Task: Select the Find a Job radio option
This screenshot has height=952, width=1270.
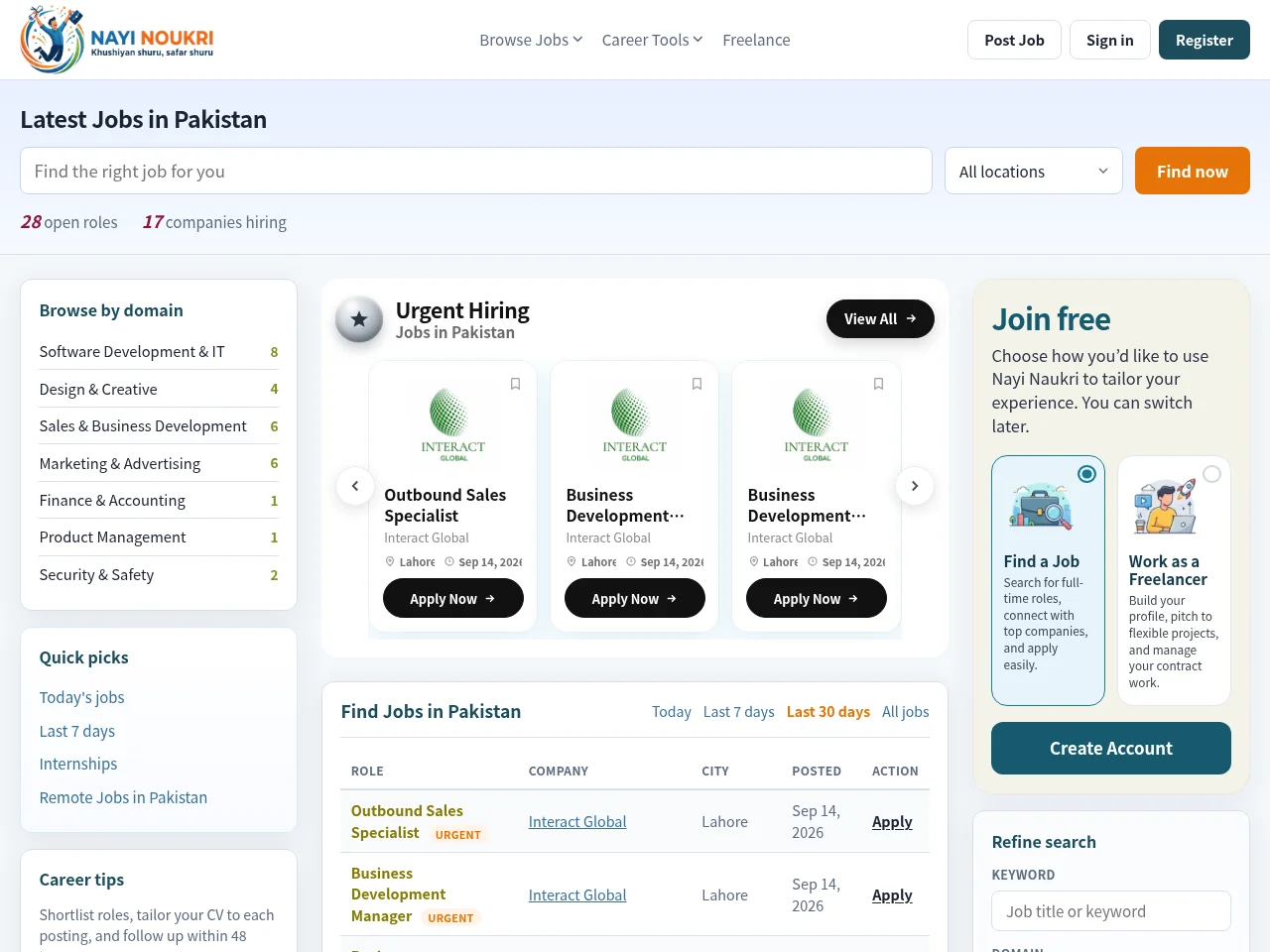Action: tap(1087, 474)
